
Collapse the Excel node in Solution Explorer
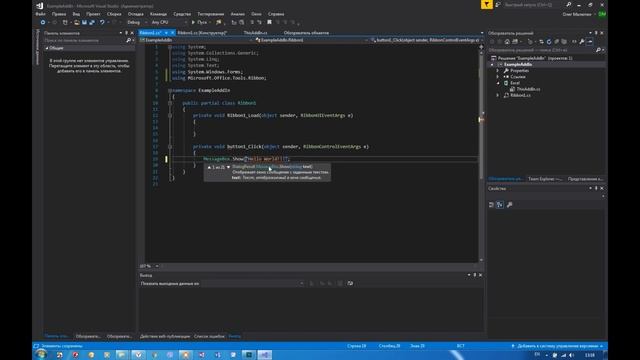click(x=498, y=83)
